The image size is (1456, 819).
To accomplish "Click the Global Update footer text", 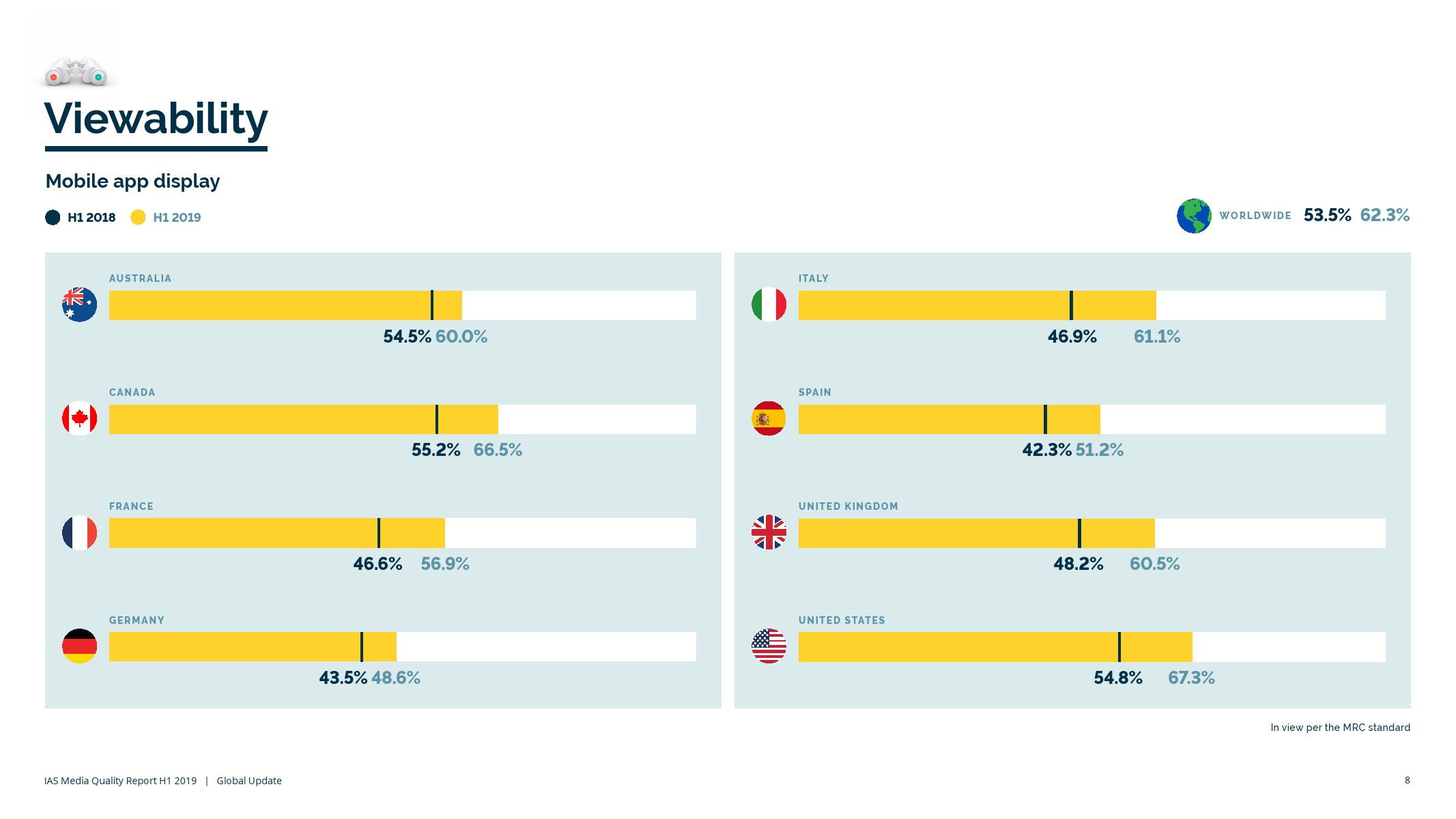I will [249, 781].
